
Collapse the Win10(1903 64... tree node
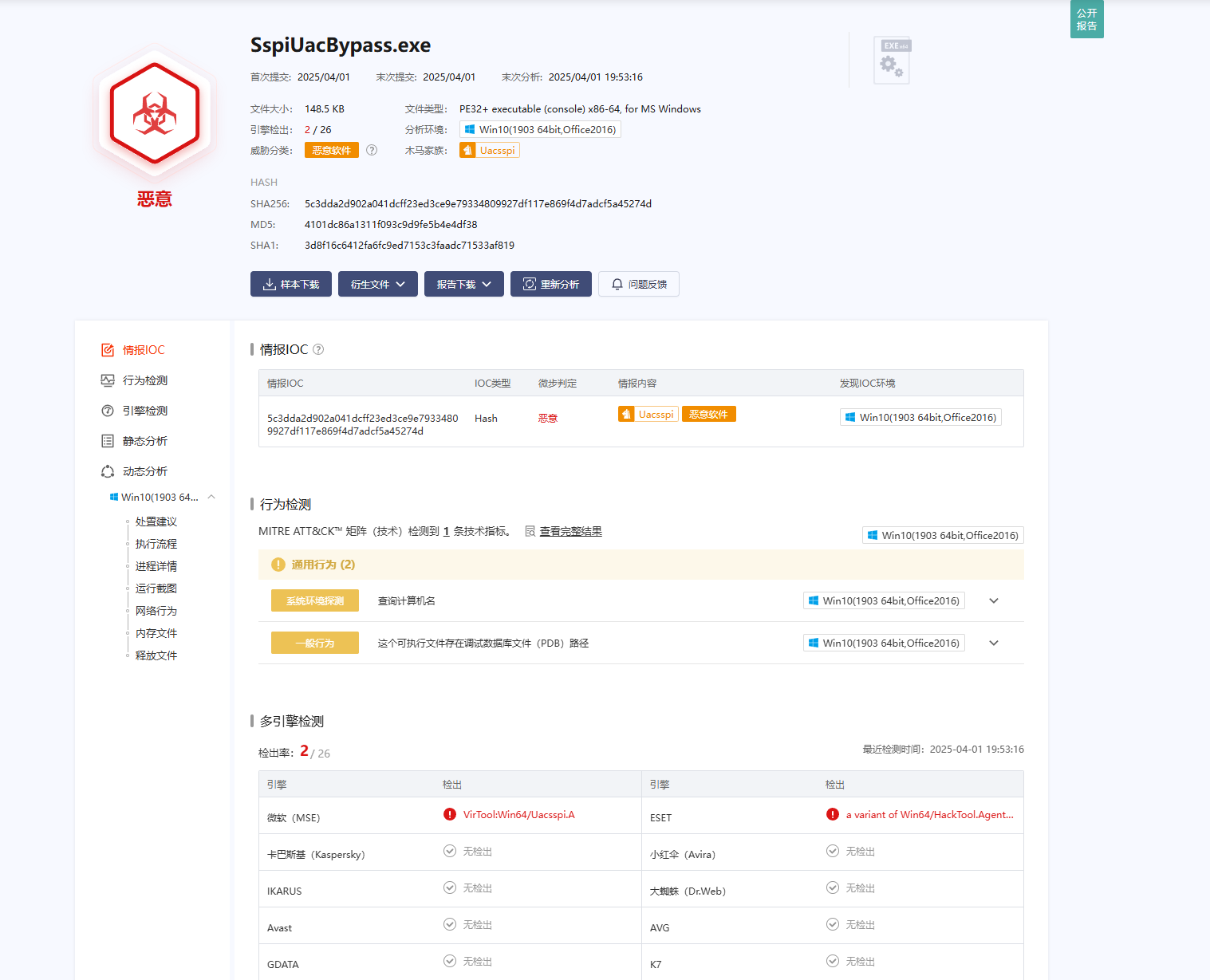(x=211, y=497)
